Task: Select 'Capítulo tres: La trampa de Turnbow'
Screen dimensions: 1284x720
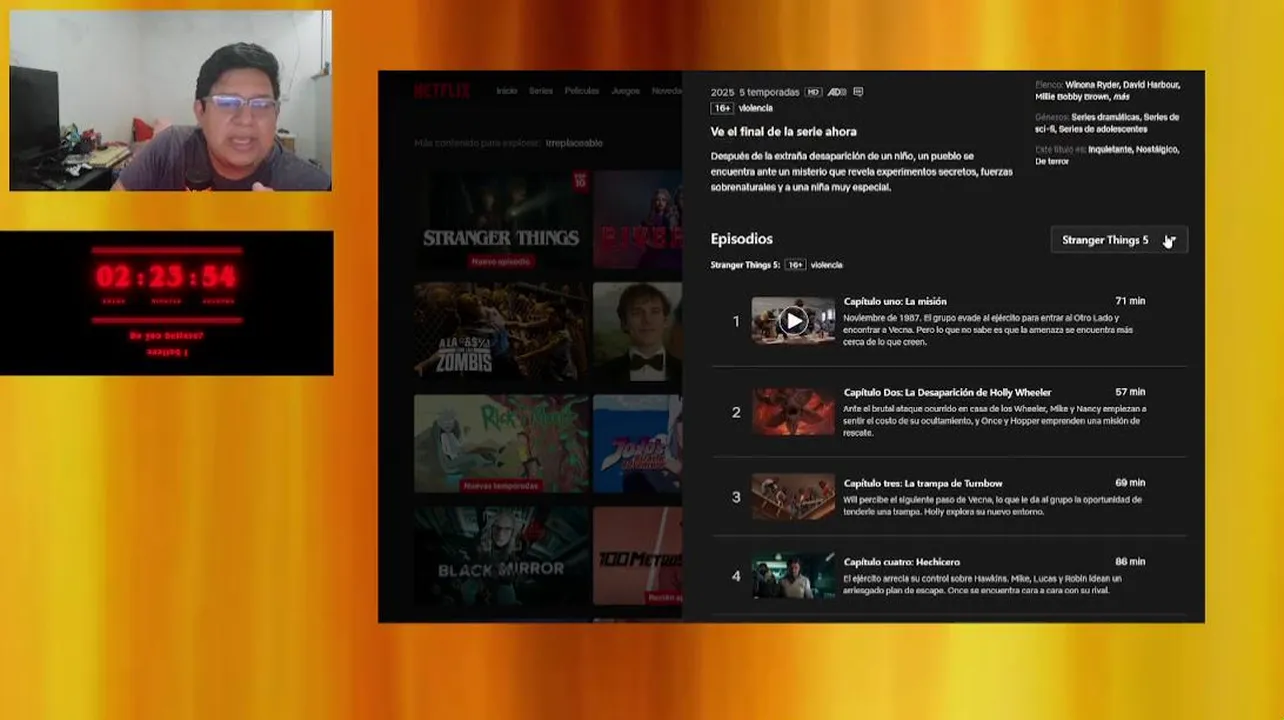Action: [x=923, y=483]
